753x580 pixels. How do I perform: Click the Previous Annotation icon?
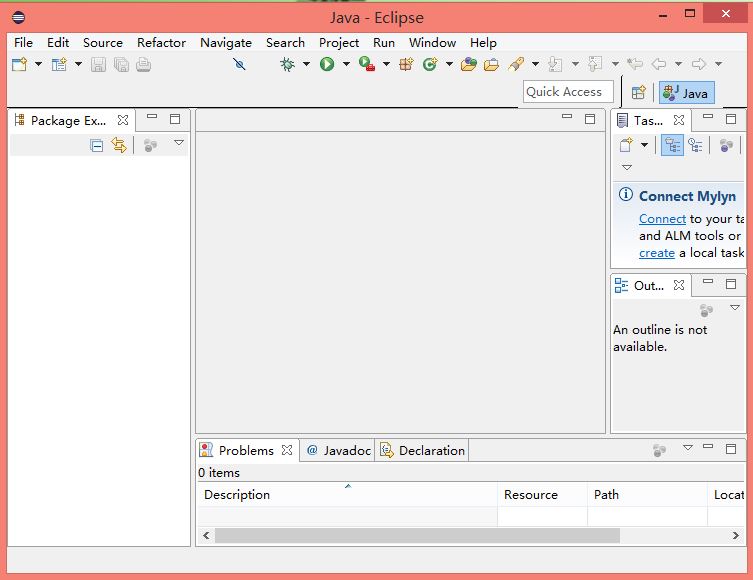(x=595, y=64)
